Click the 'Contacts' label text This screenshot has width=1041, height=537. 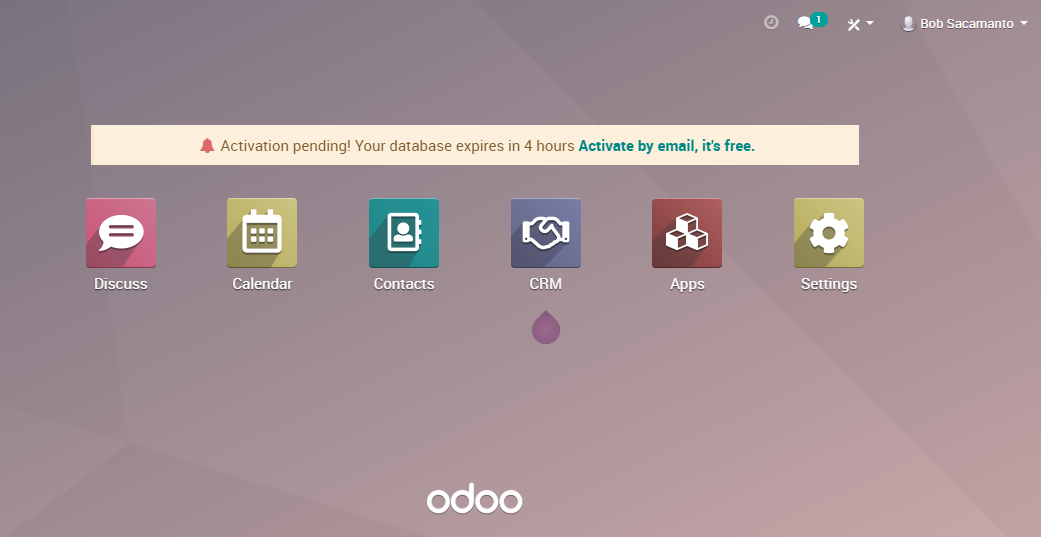pyautogui.click(x=404, y=284)
